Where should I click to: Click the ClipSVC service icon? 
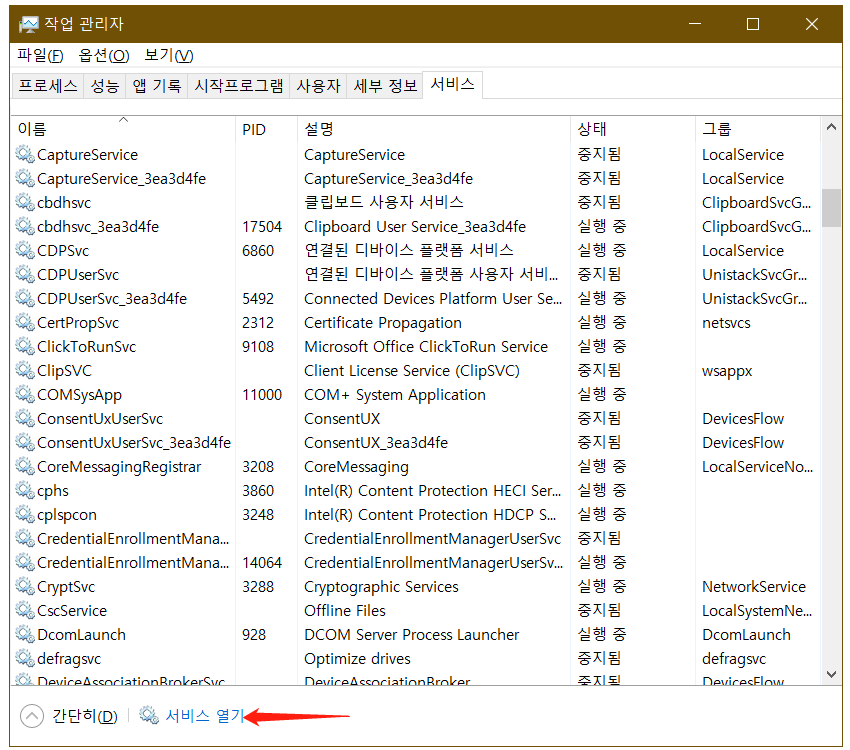pos(24,370)
